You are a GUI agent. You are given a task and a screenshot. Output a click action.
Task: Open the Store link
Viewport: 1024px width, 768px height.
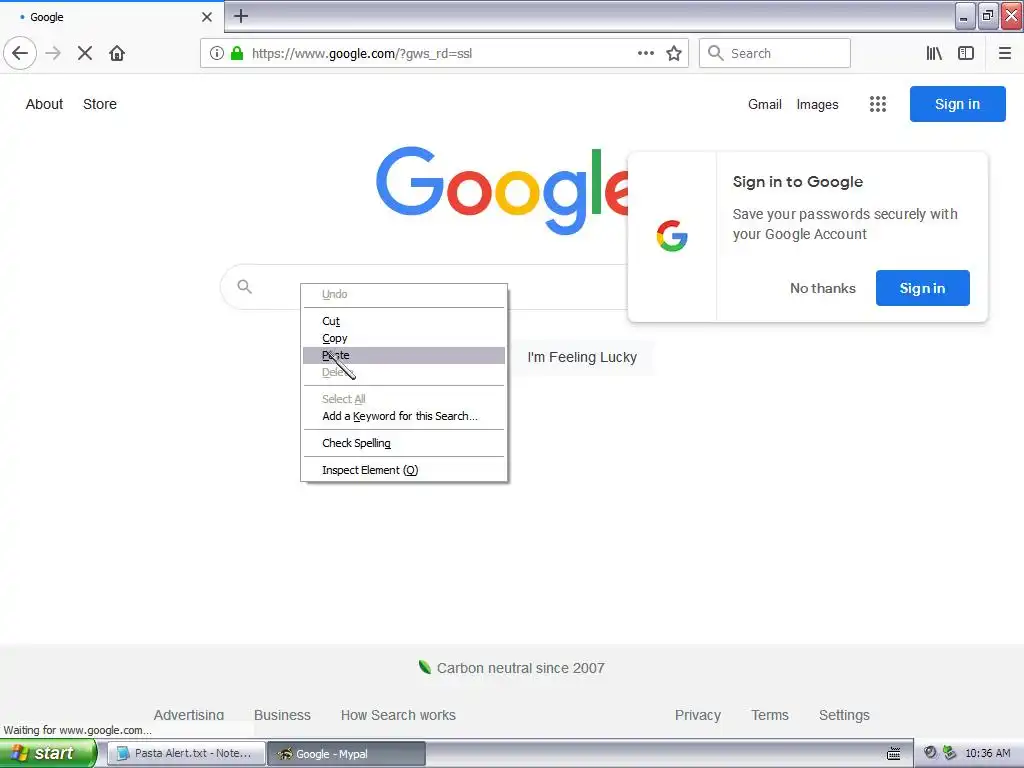click(x=100, y=104)
